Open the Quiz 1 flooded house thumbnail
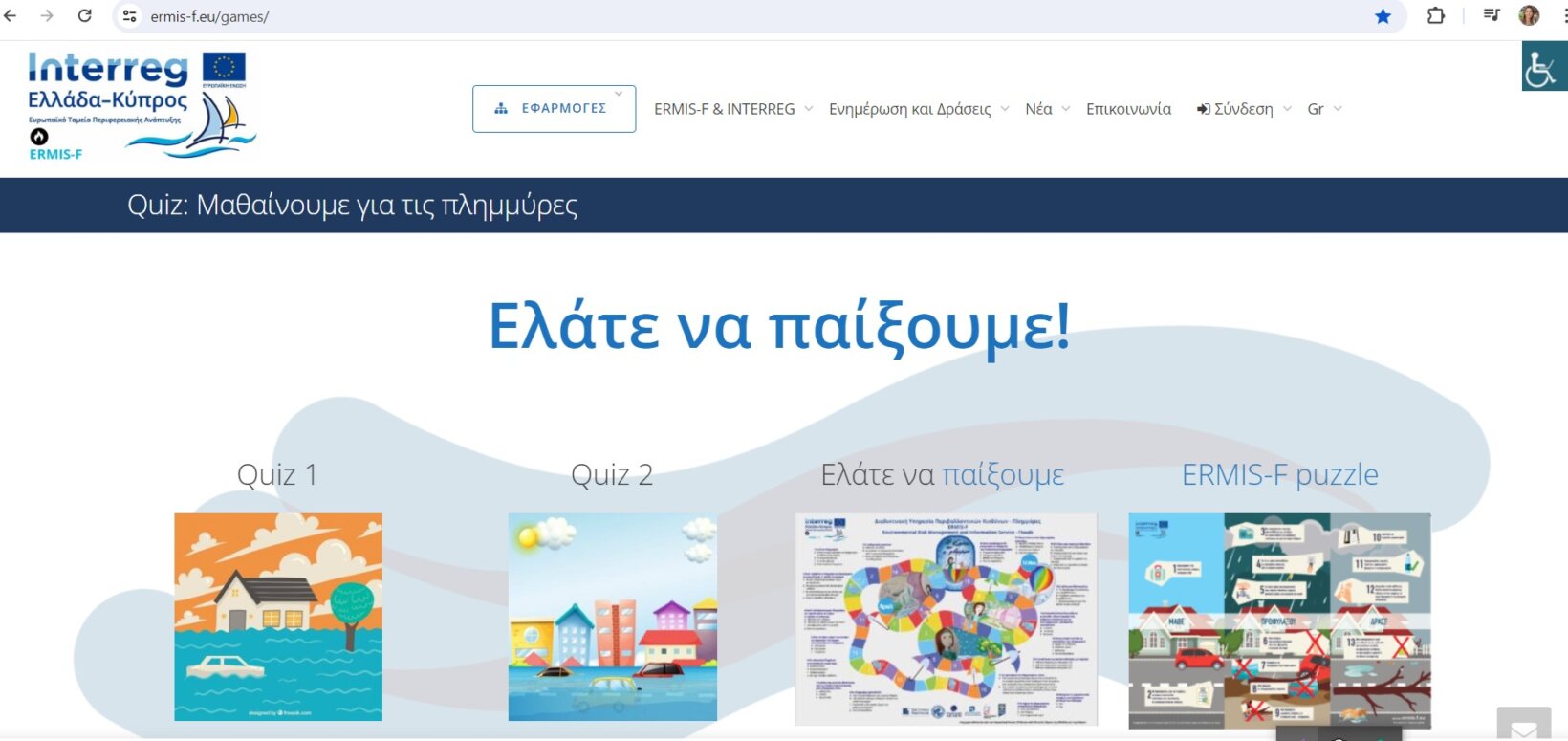Screen dimensions: 1568x741 point(278,617)
